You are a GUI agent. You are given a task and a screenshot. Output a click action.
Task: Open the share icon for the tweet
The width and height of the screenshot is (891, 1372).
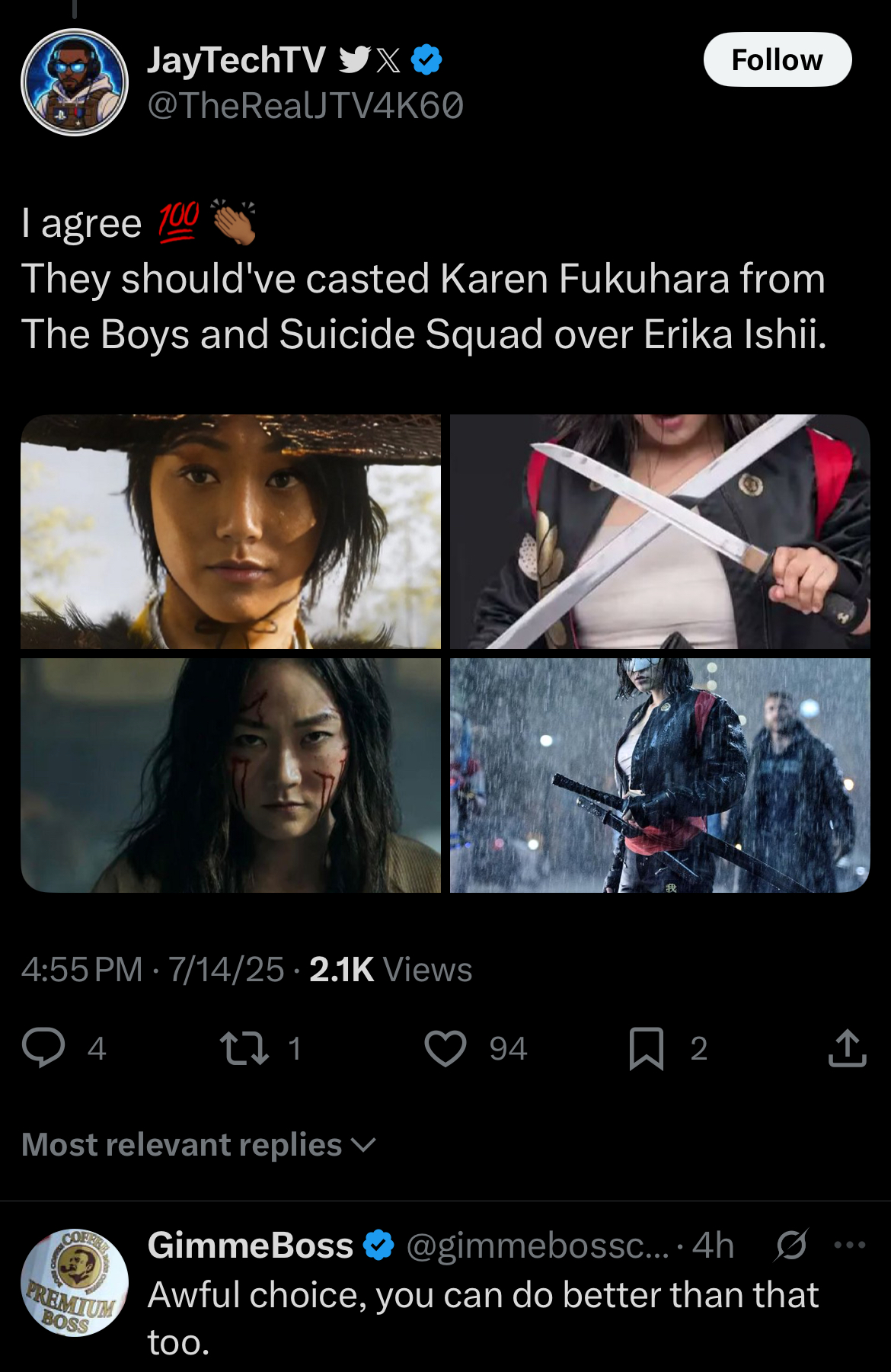click(x=847, y=1048)
